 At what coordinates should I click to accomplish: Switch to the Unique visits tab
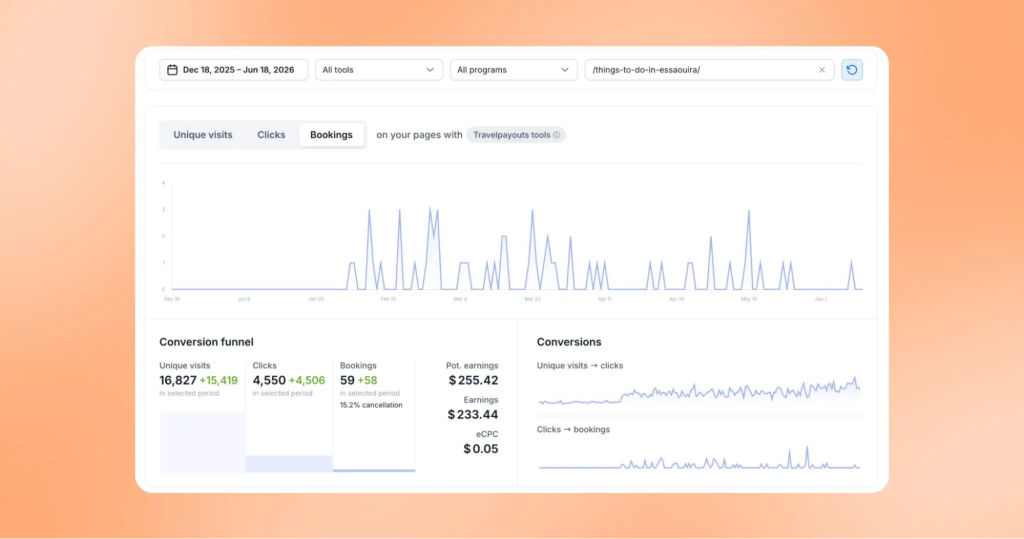202,135
